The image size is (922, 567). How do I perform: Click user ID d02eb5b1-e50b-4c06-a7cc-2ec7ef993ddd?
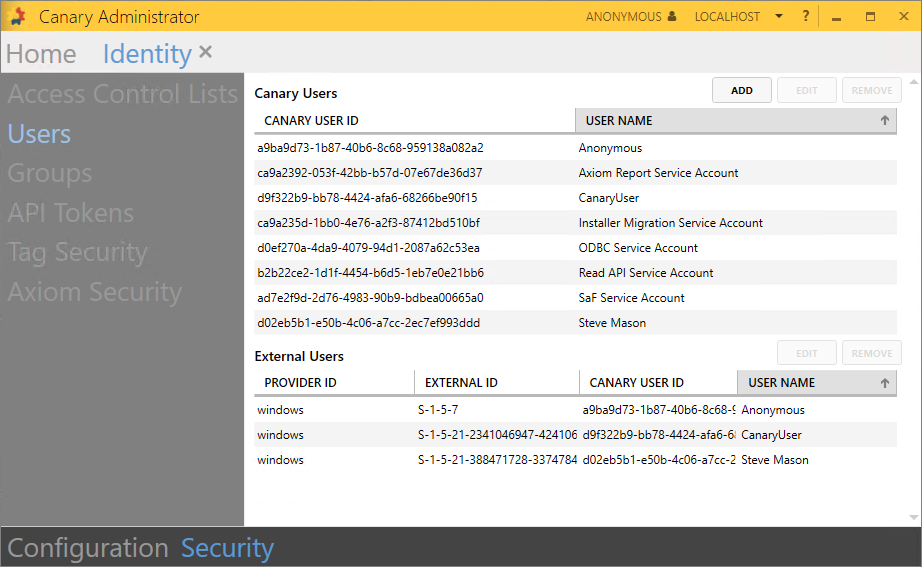(368, 323)
